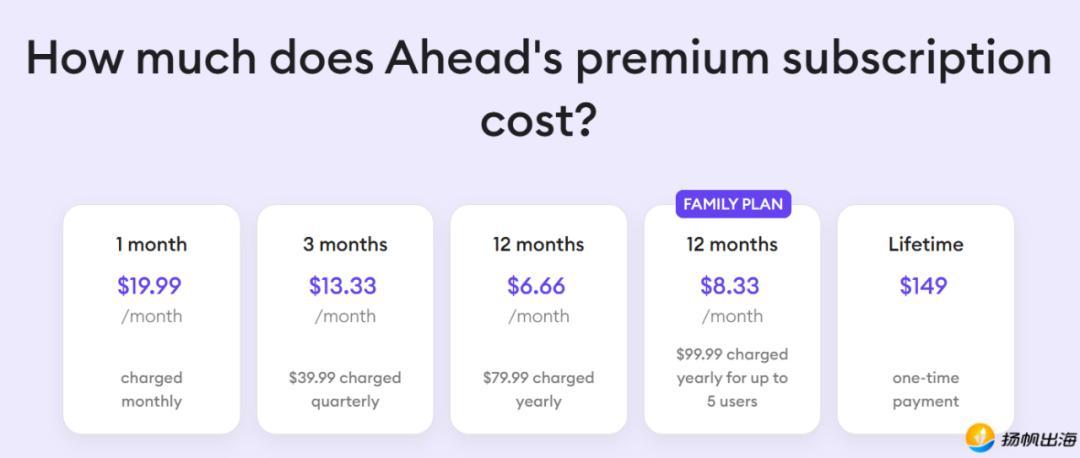
Task: Click the $149 lifetime price
Action: coord(924,286)
